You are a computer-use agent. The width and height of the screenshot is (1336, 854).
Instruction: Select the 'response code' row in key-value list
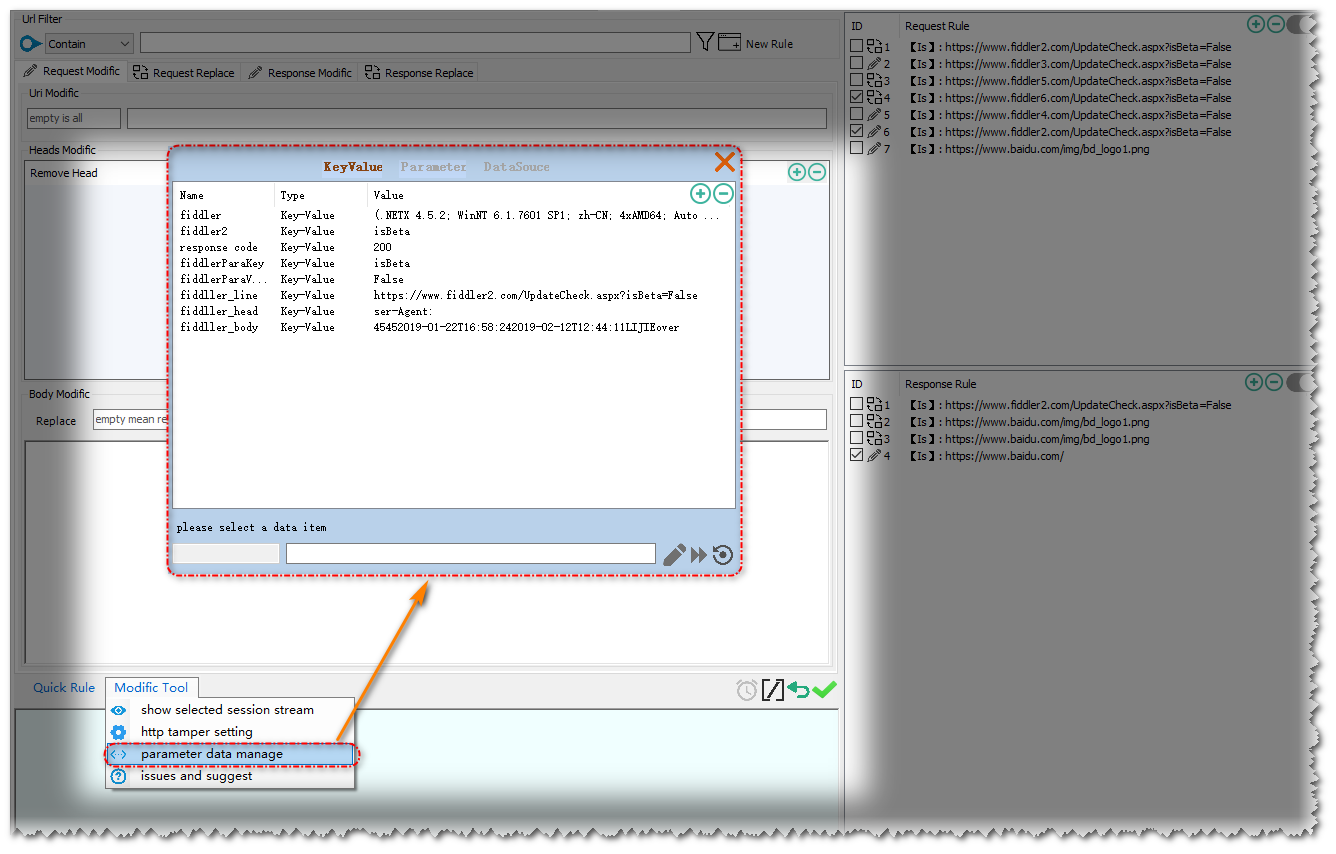click(x=454, y=247)
